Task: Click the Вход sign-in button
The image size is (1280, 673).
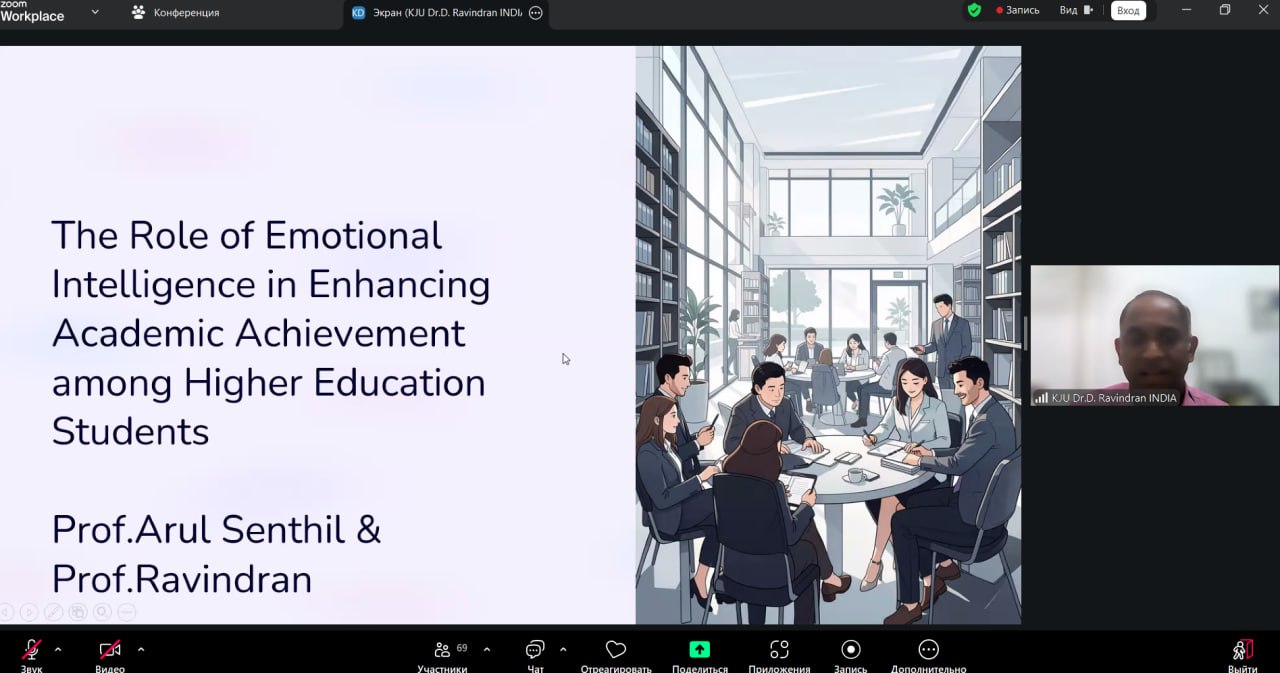Action: click(x=1128, y=11)
